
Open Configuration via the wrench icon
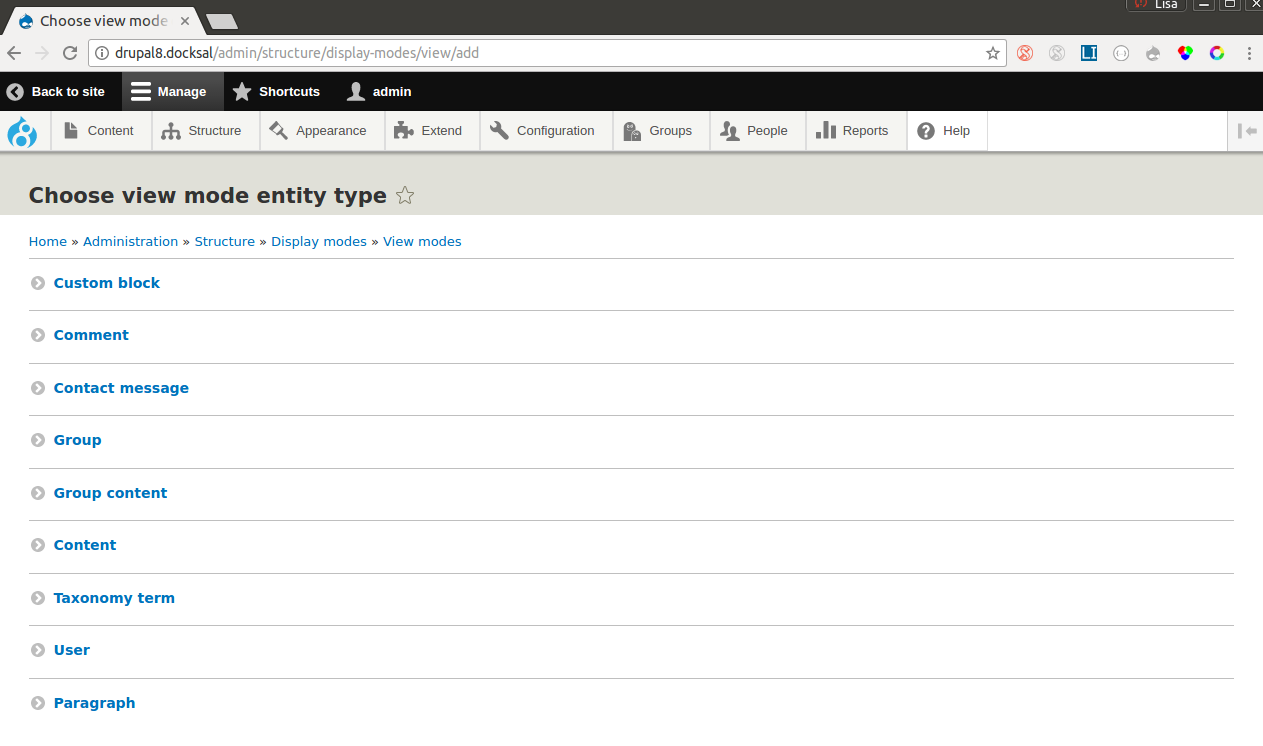(498, 130)
